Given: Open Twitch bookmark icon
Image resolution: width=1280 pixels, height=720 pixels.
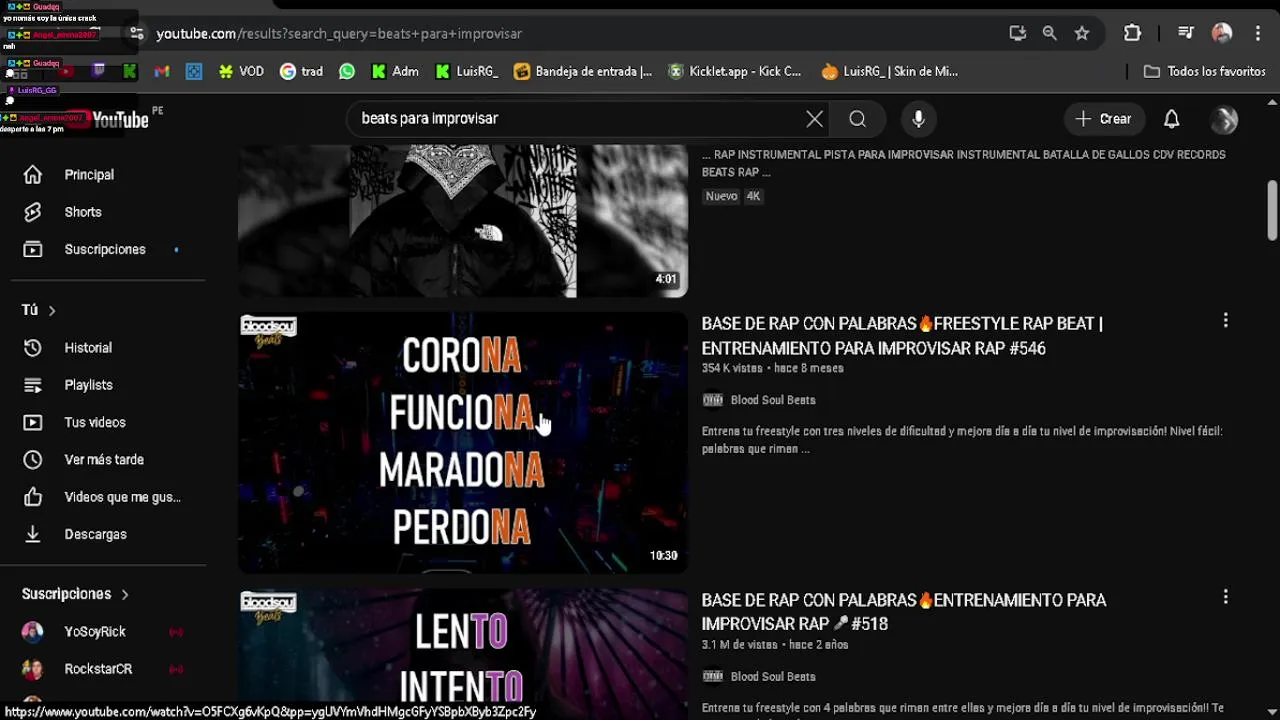Looking at the screenshot, I should 98,71.
